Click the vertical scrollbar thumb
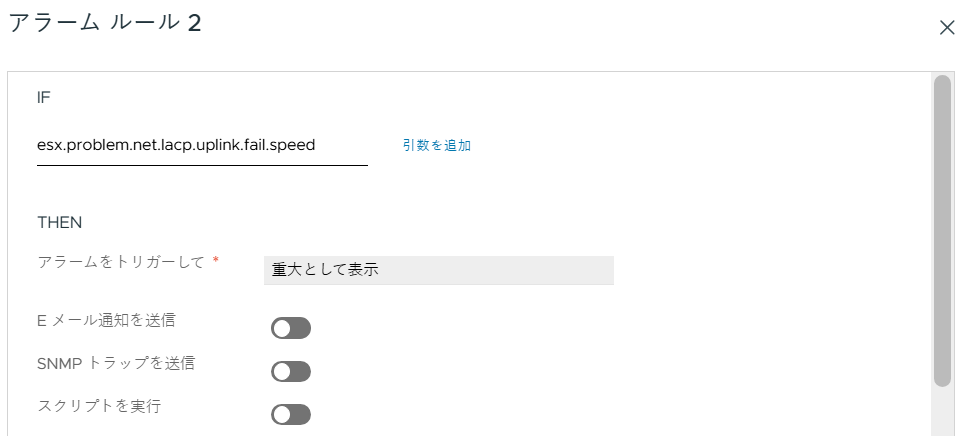The image size is (969, 436). pyautogui.click(x=941, y=230)
